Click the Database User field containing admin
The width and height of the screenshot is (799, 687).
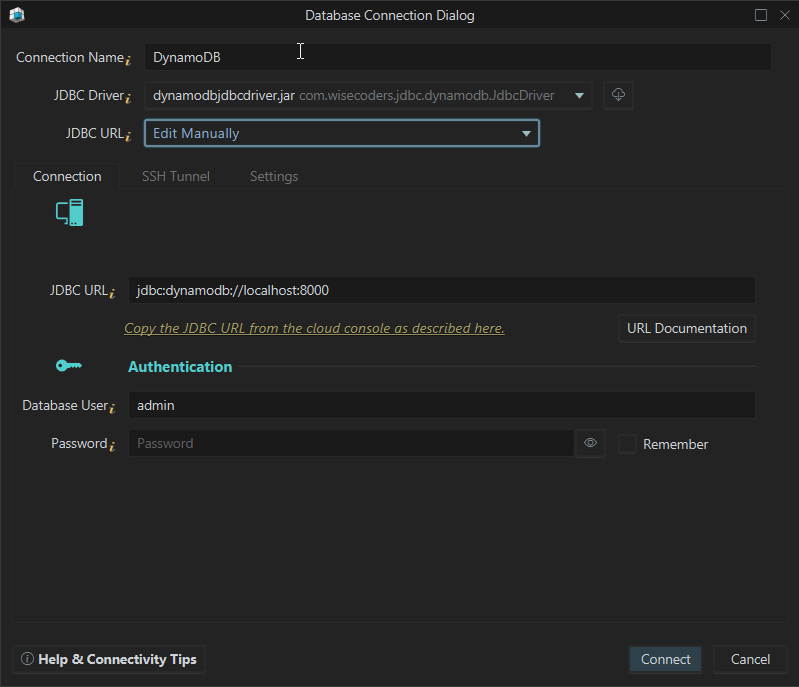tap(442, 405)
